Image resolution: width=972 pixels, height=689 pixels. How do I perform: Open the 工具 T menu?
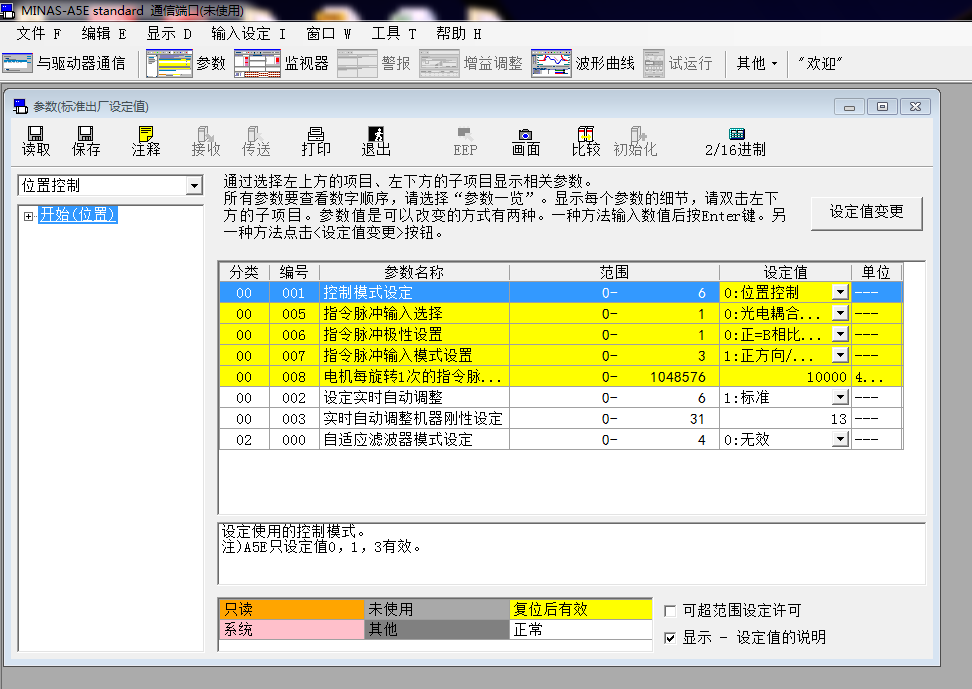click(x=394, y=33)
